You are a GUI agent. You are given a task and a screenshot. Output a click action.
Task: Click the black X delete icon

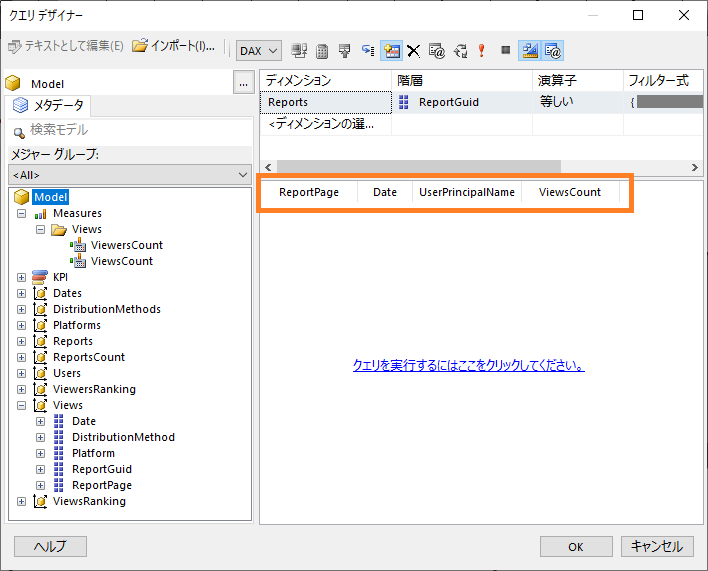pos(414,51)
